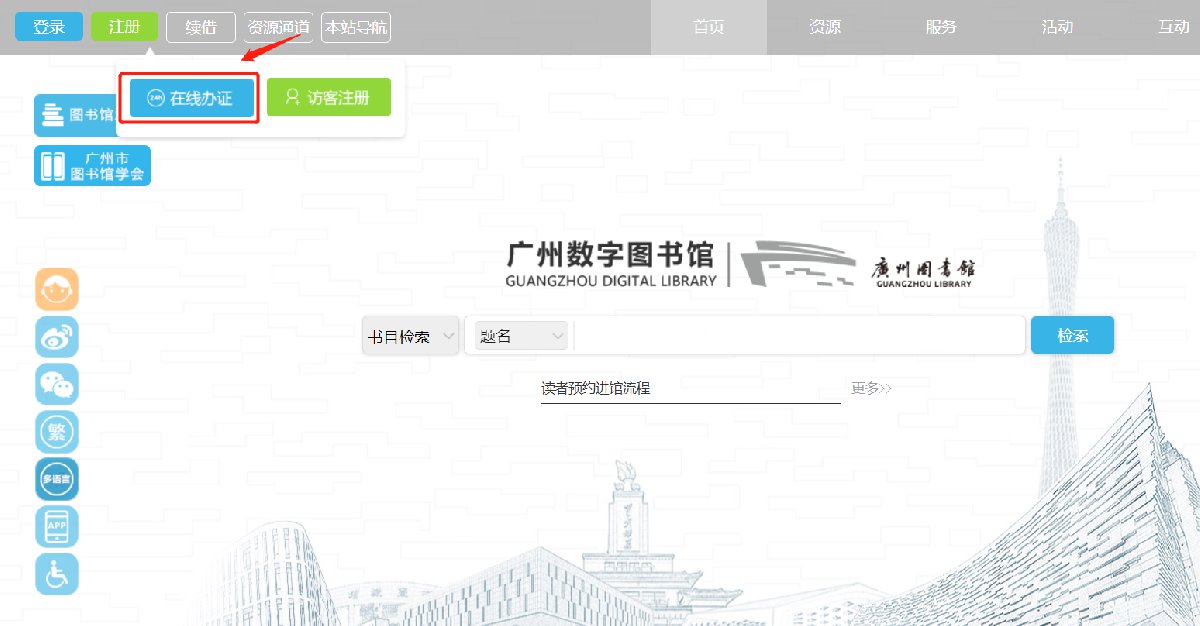The width and height of the screenshot is (1200, 626).
Task: Open the 图书馆 book stack shortcut
Action: (x=75, y=115)
